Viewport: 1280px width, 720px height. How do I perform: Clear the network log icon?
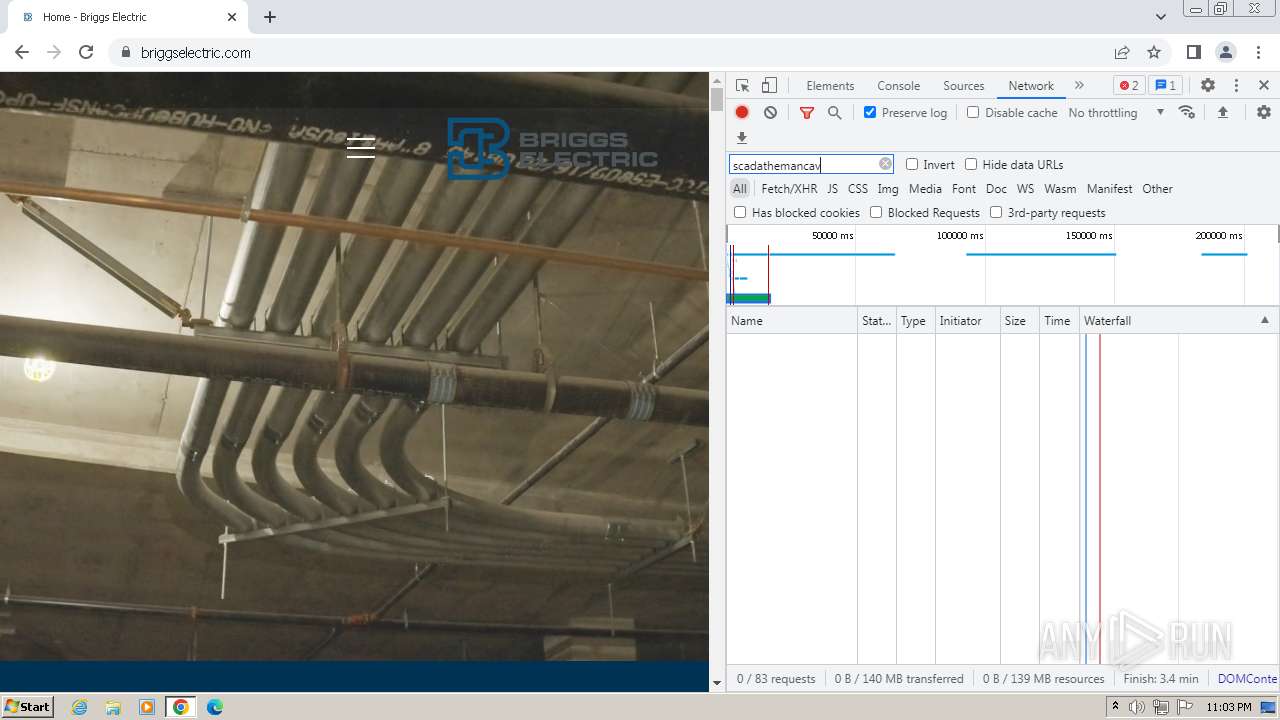pyautogui.click(x=770, y=112)
